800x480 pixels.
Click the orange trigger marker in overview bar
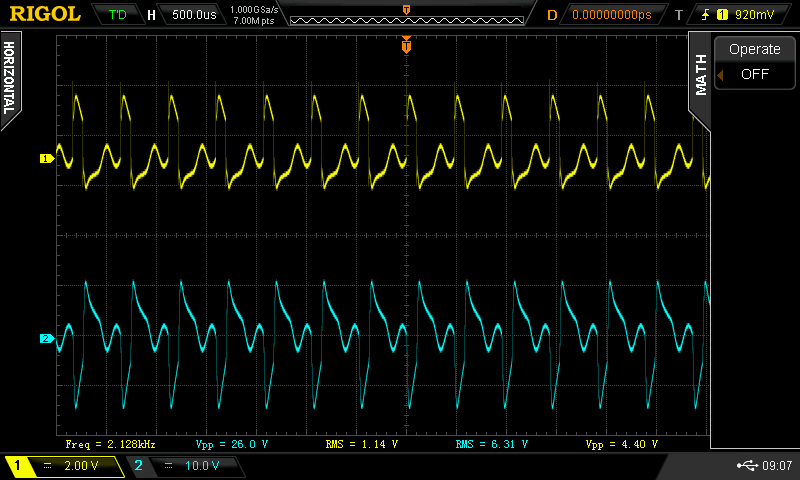[406, 10]
